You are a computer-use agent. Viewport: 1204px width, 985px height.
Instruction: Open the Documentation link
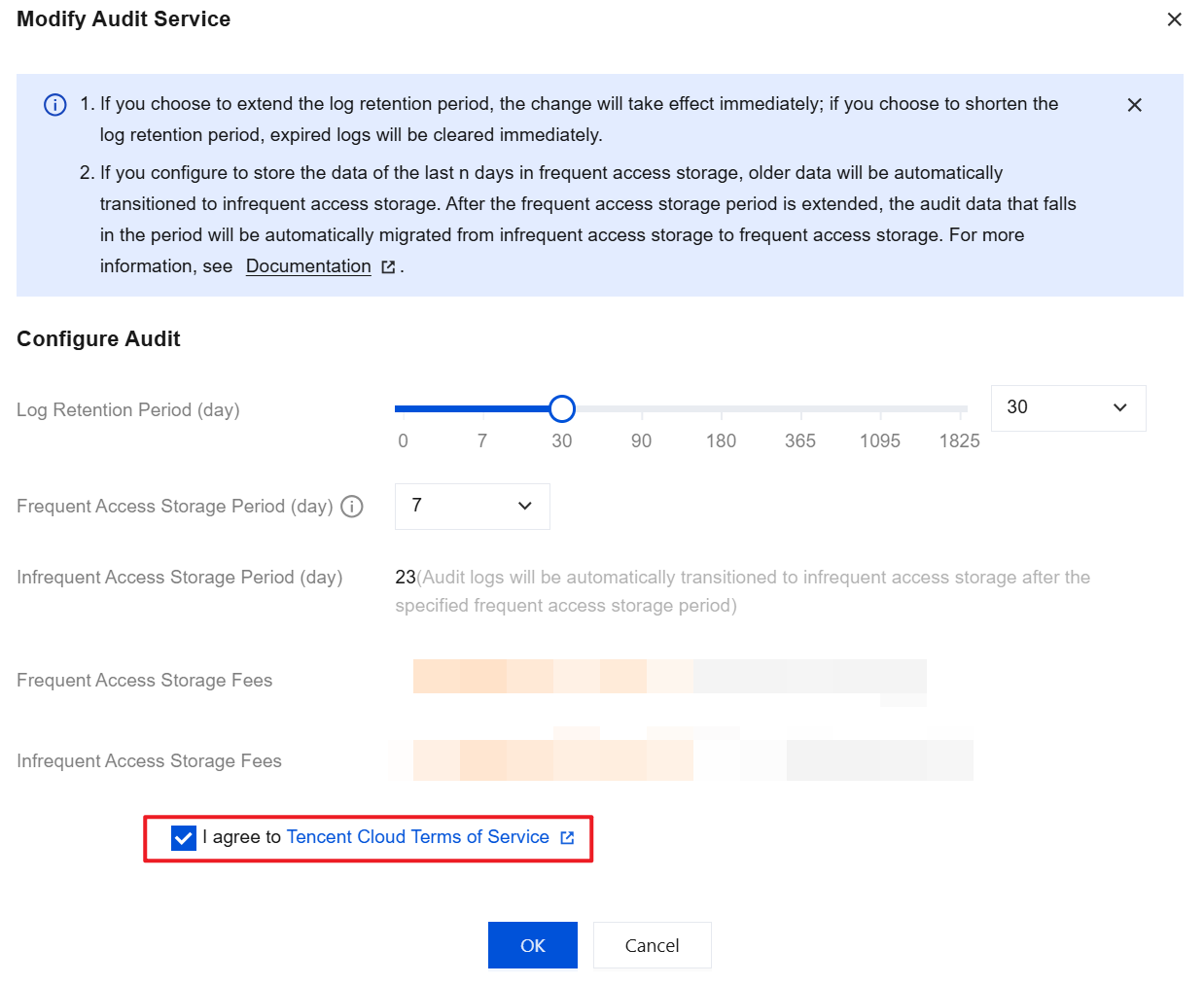(308, 266)
